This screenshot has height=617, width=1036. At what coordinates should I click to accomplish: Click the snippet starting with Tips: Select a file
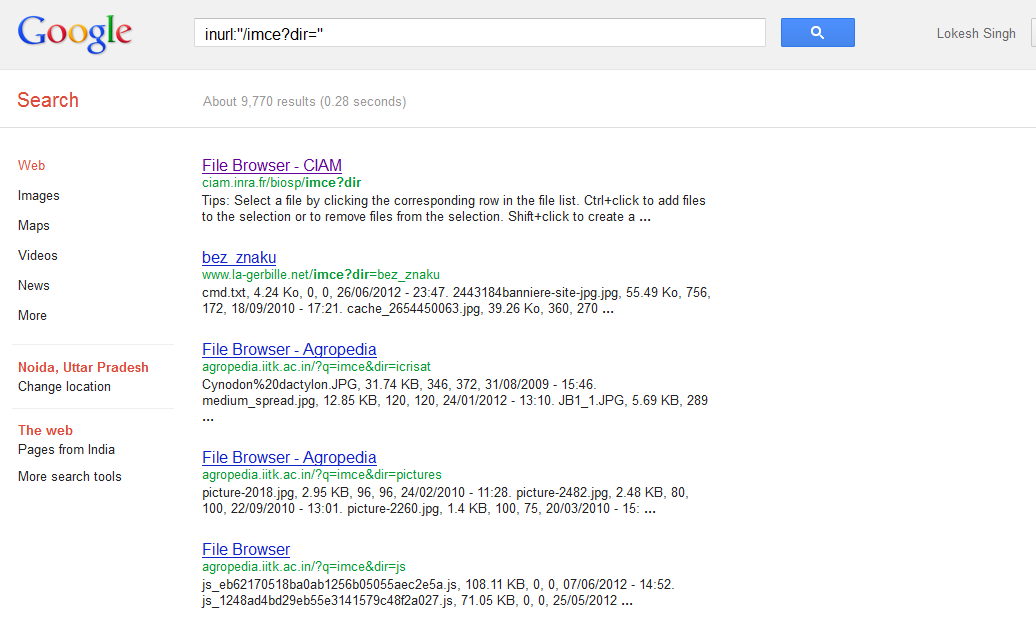coord(454,209)
